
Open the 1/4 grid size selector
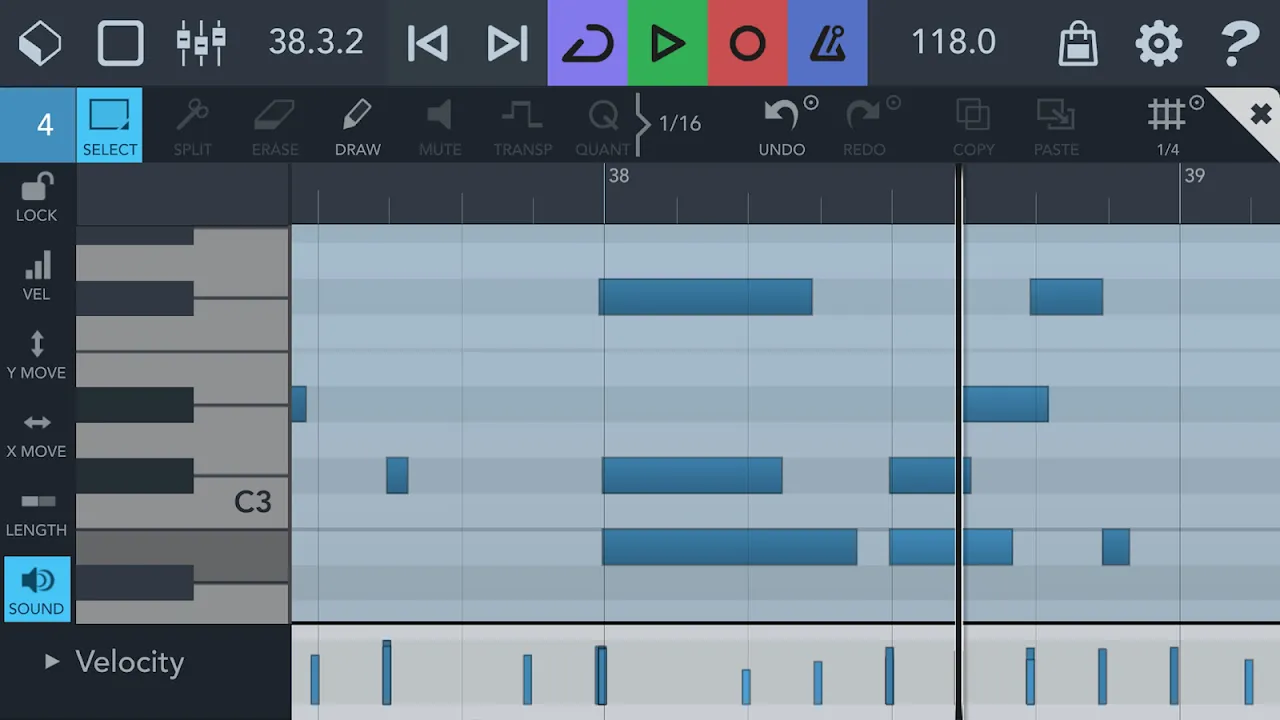tap(1167, 125)
